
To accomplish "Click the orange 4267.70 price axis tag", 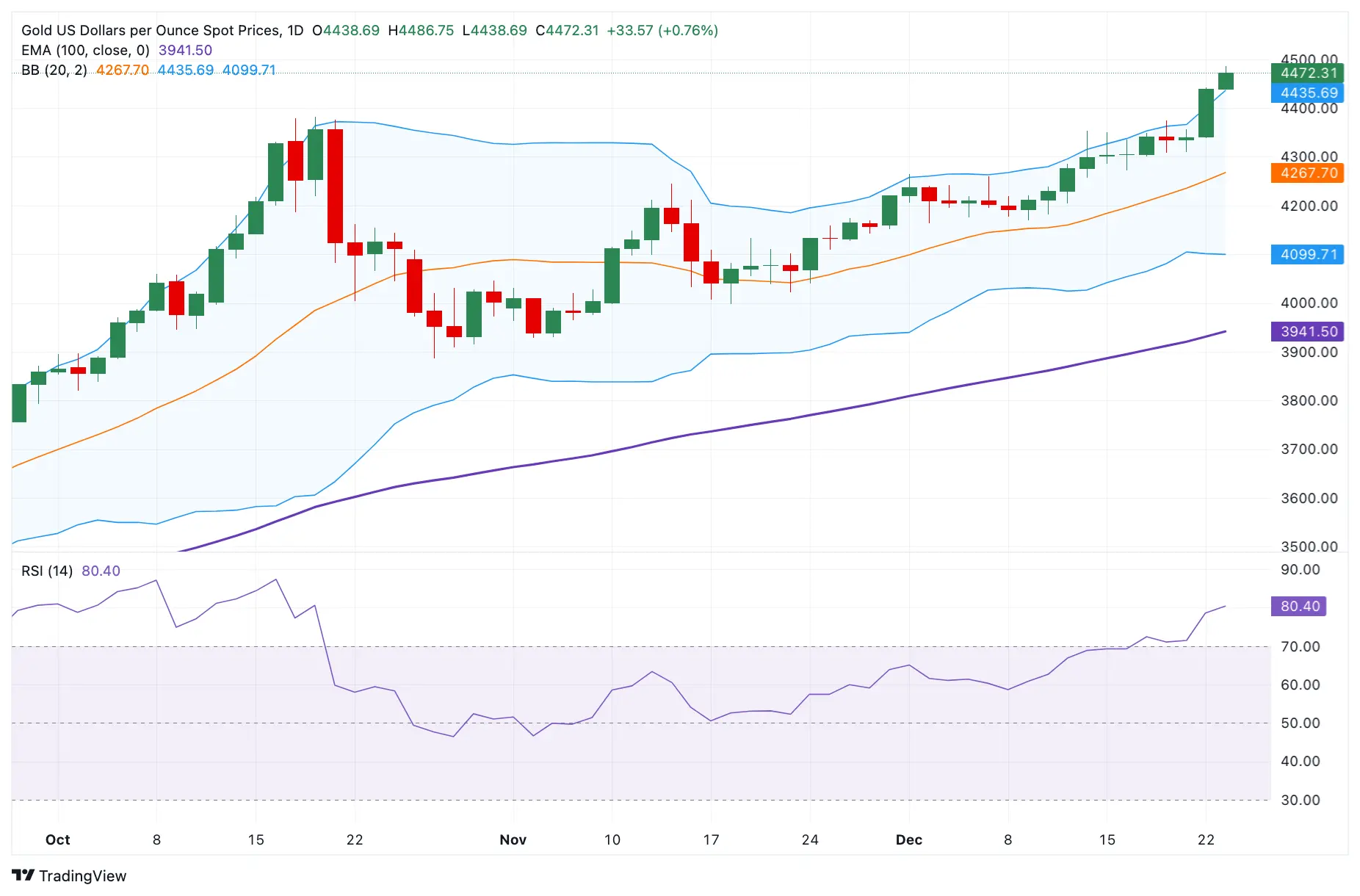I will 1307,173.
